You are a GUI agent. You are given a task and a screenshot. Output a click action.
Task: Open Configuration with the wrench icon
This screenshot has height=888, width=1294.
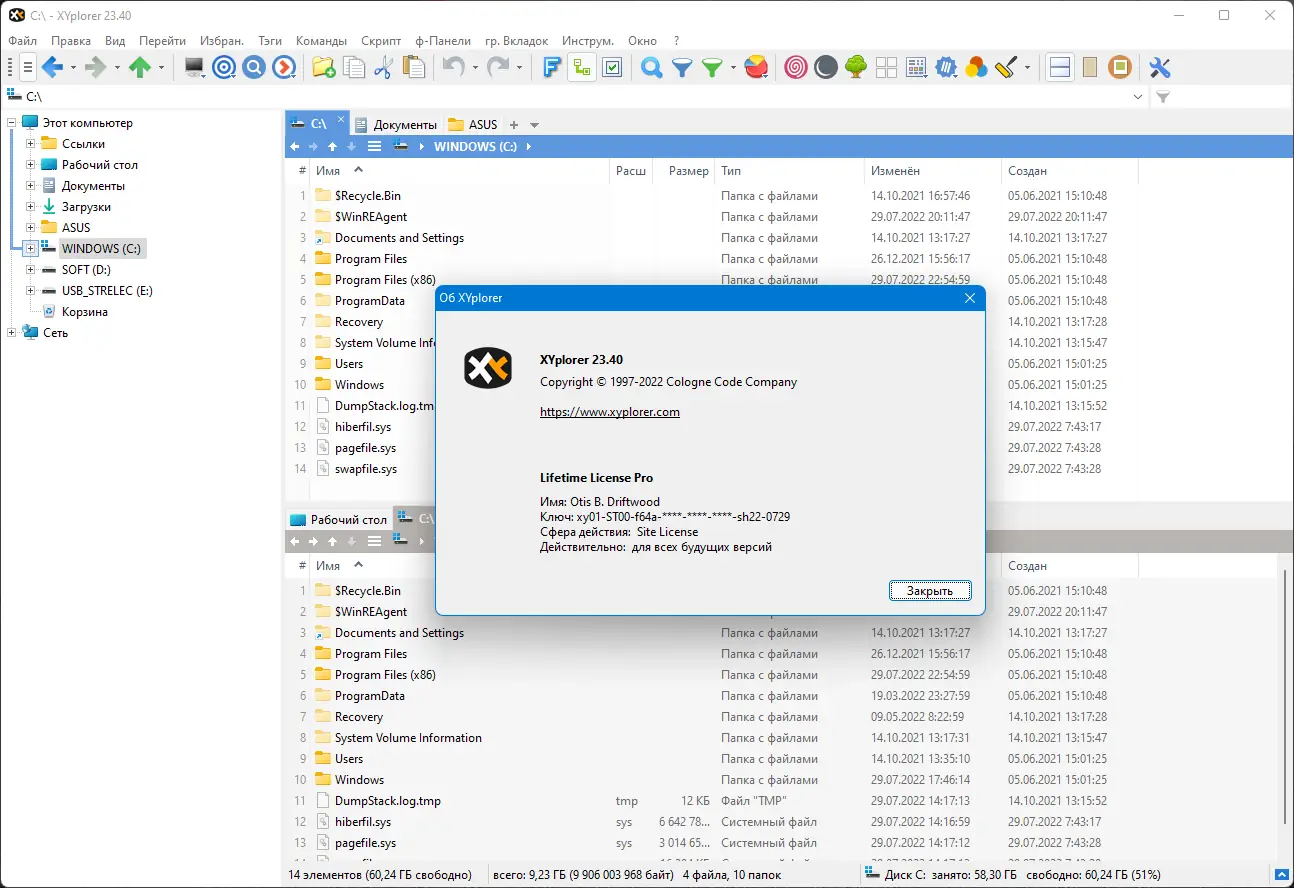[1160, 68]
